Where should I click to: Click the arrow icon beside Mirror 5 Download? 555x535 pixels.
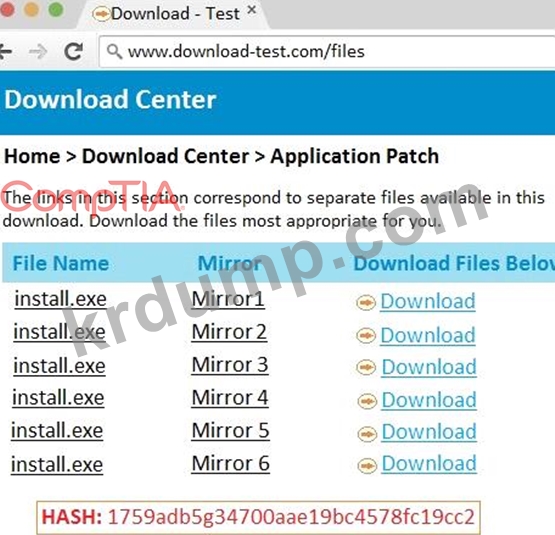click(x=367, y=433)
